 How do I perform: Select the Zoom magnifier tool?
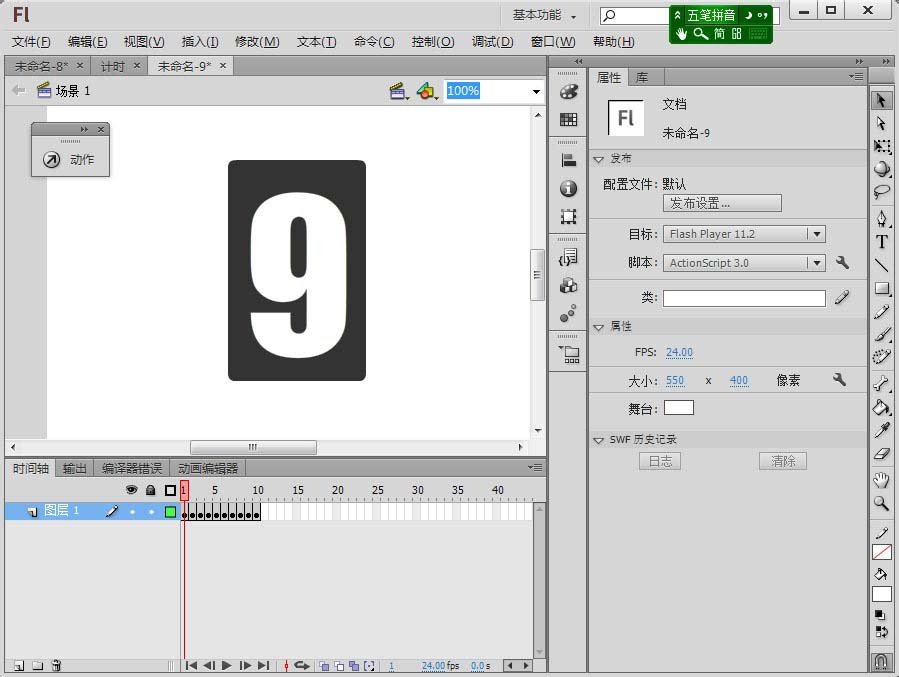[x=882, y=503]
